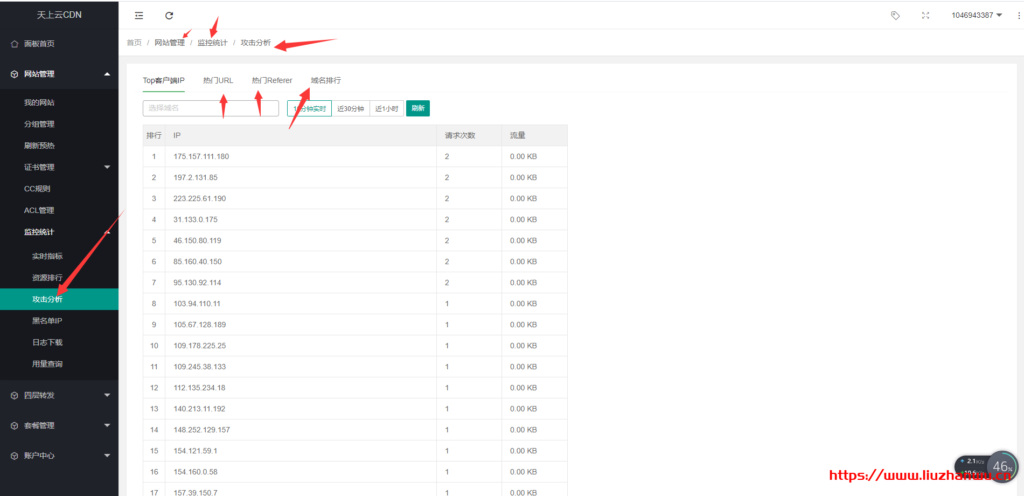Click the green 刷新 button
The width and height of the screenshot is (1024, 496).
pos(418,108)
